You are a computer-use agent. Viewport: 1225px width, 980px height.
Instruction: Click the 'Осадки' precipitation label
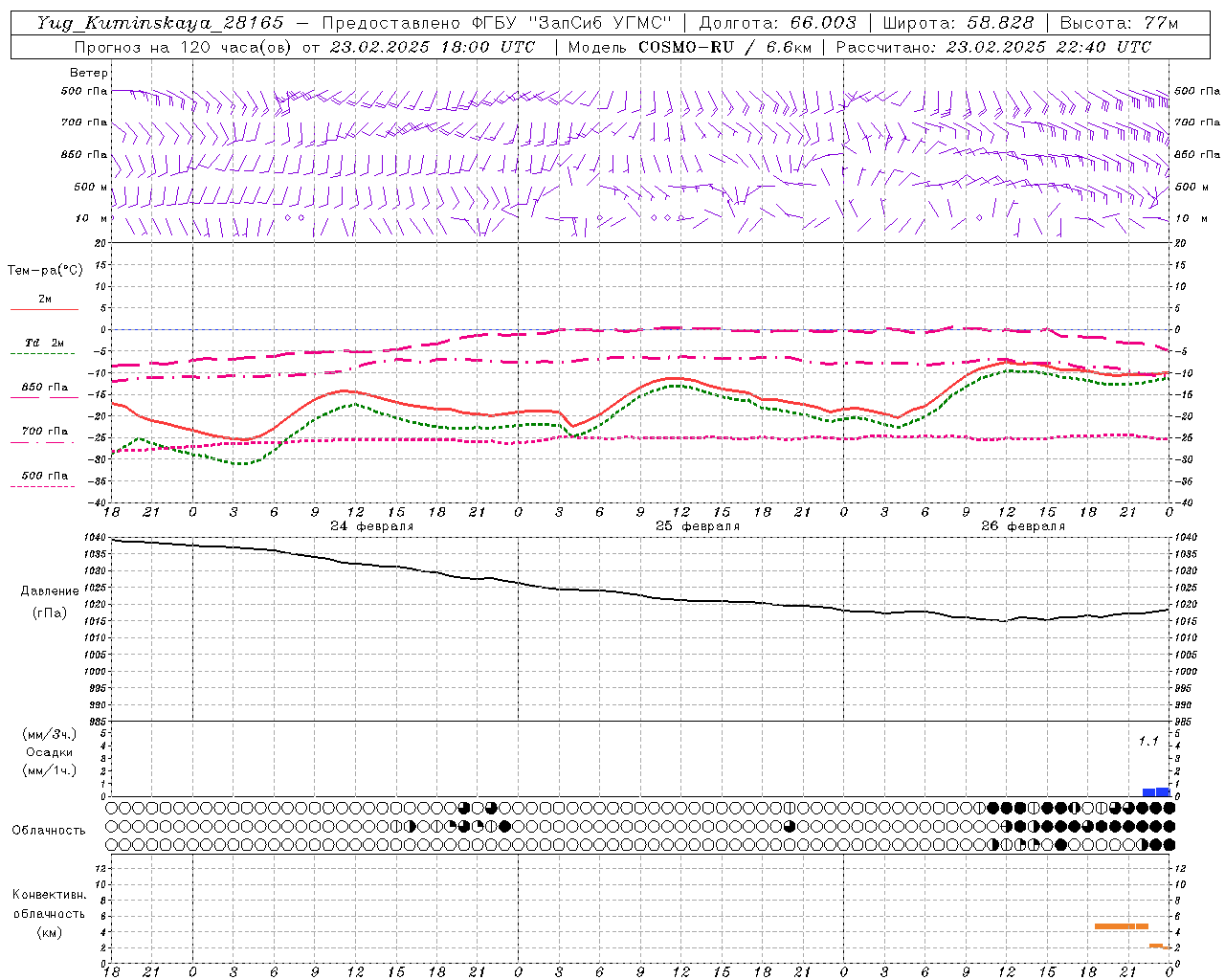[50, 752]
